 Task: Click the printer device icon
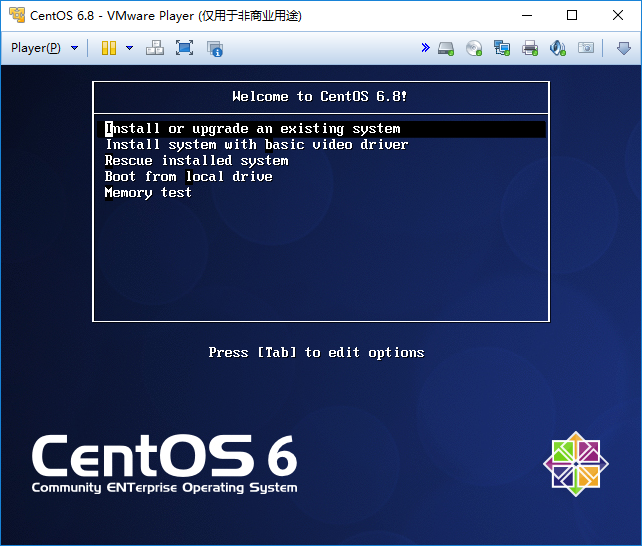pyautogui.click(x=530, y=48)
